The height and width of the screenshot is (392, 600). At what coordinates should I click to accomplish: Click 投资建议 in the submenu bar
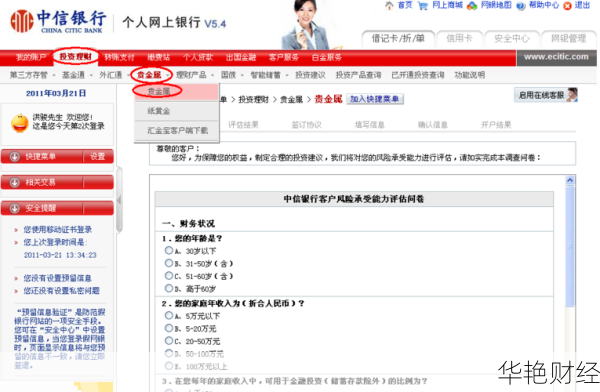tap(310, 75)
